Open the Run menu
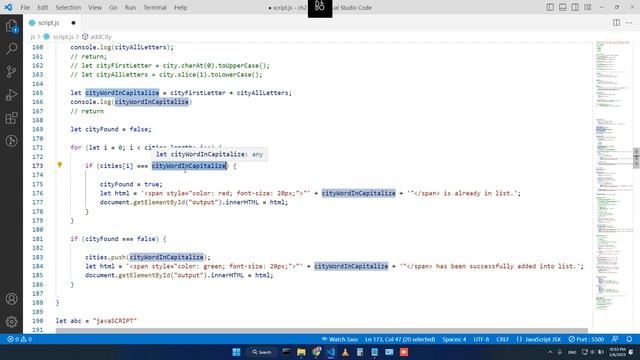 (130, 7)
